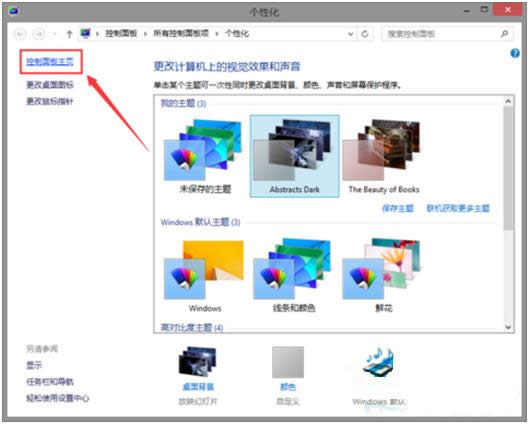
Task: Select The Beauty of Books theme
Action: pos(384,156)
